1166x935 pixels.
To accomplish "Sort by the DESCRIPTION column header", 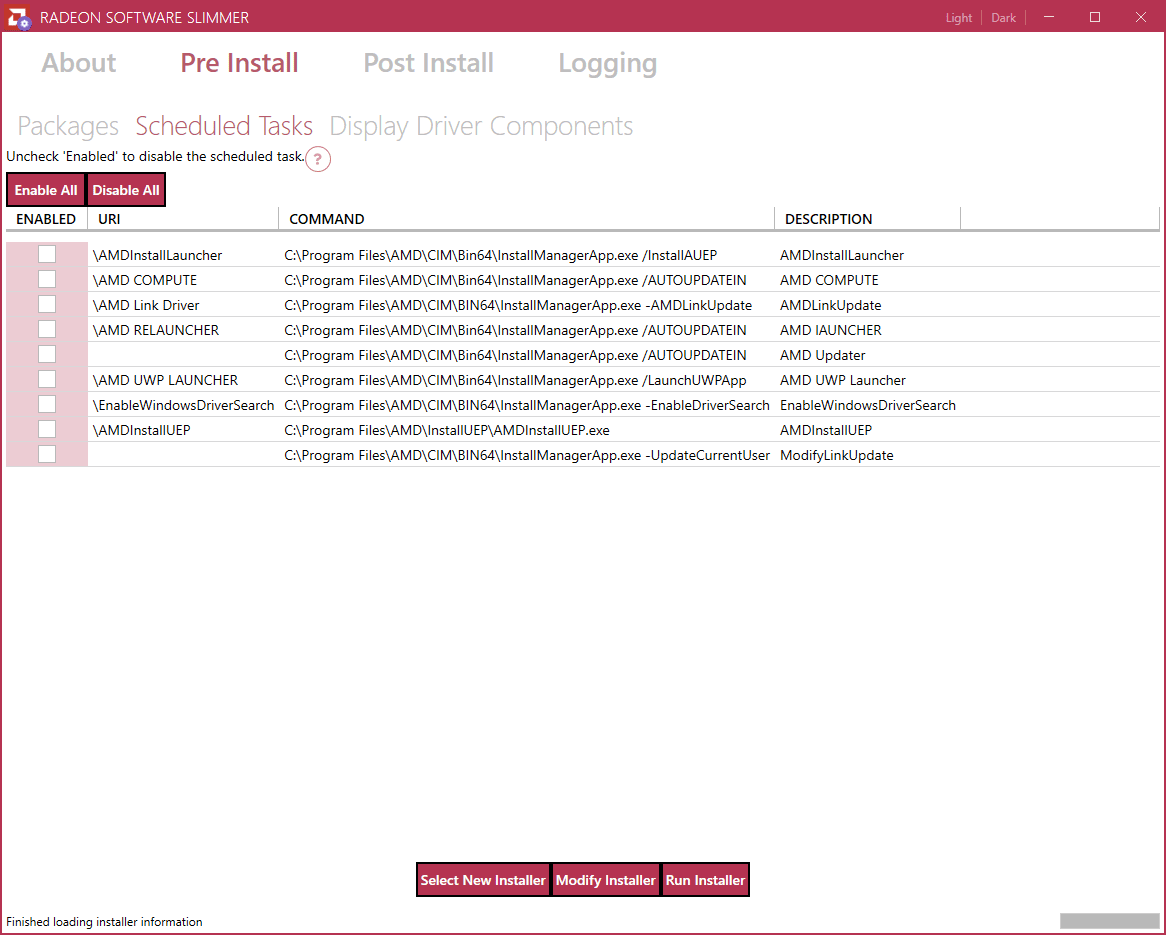I will point(868,219).
